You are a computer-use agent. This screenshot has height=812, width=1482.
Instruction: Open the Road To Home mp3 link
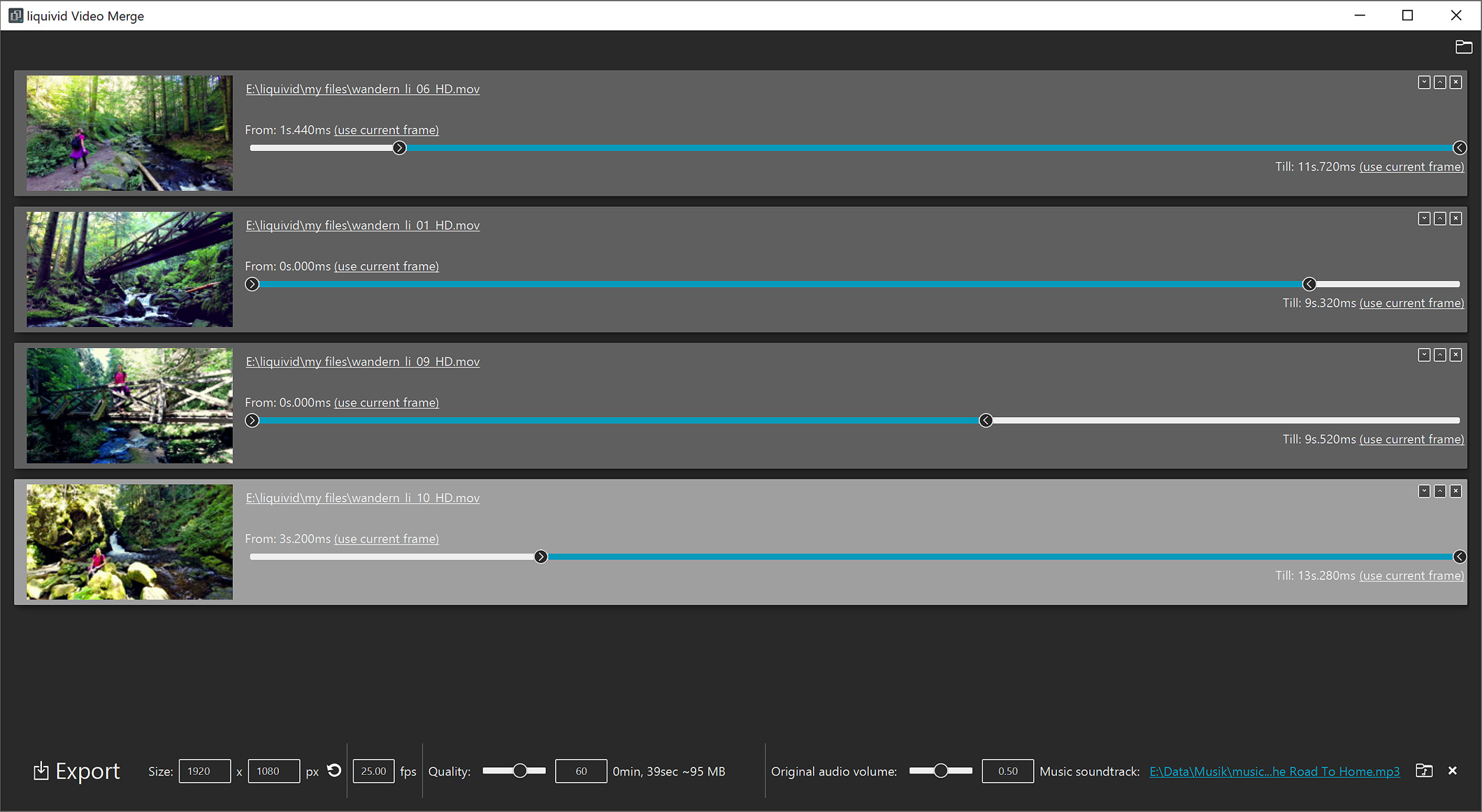tap(1274, 771)
